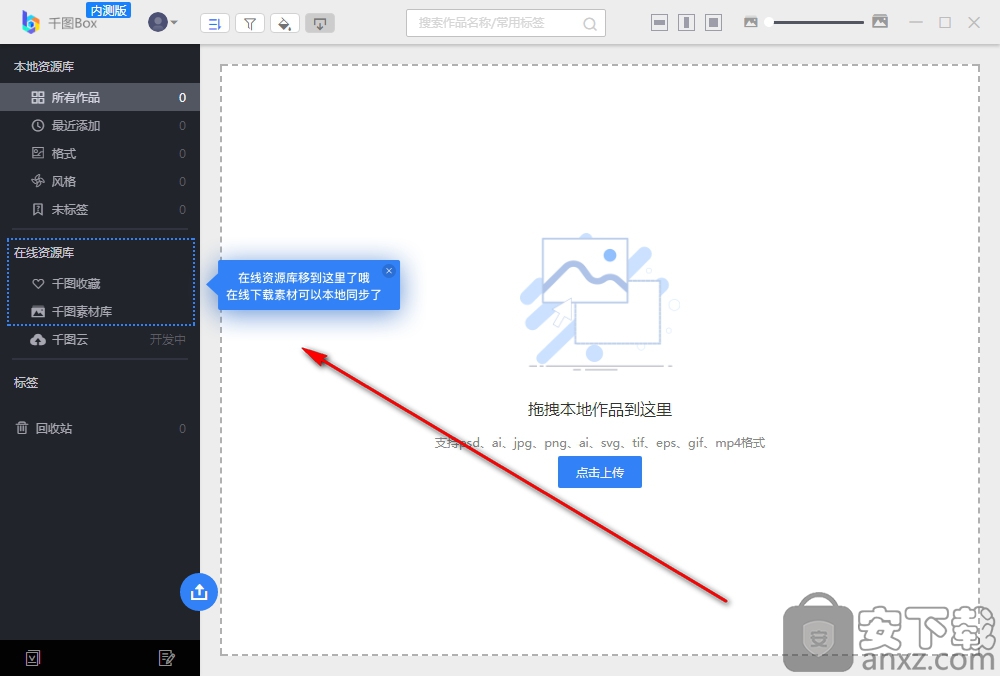Open 千图素材库 library
The width and height of the screenshot is (1000, 676).
(99, 311)
